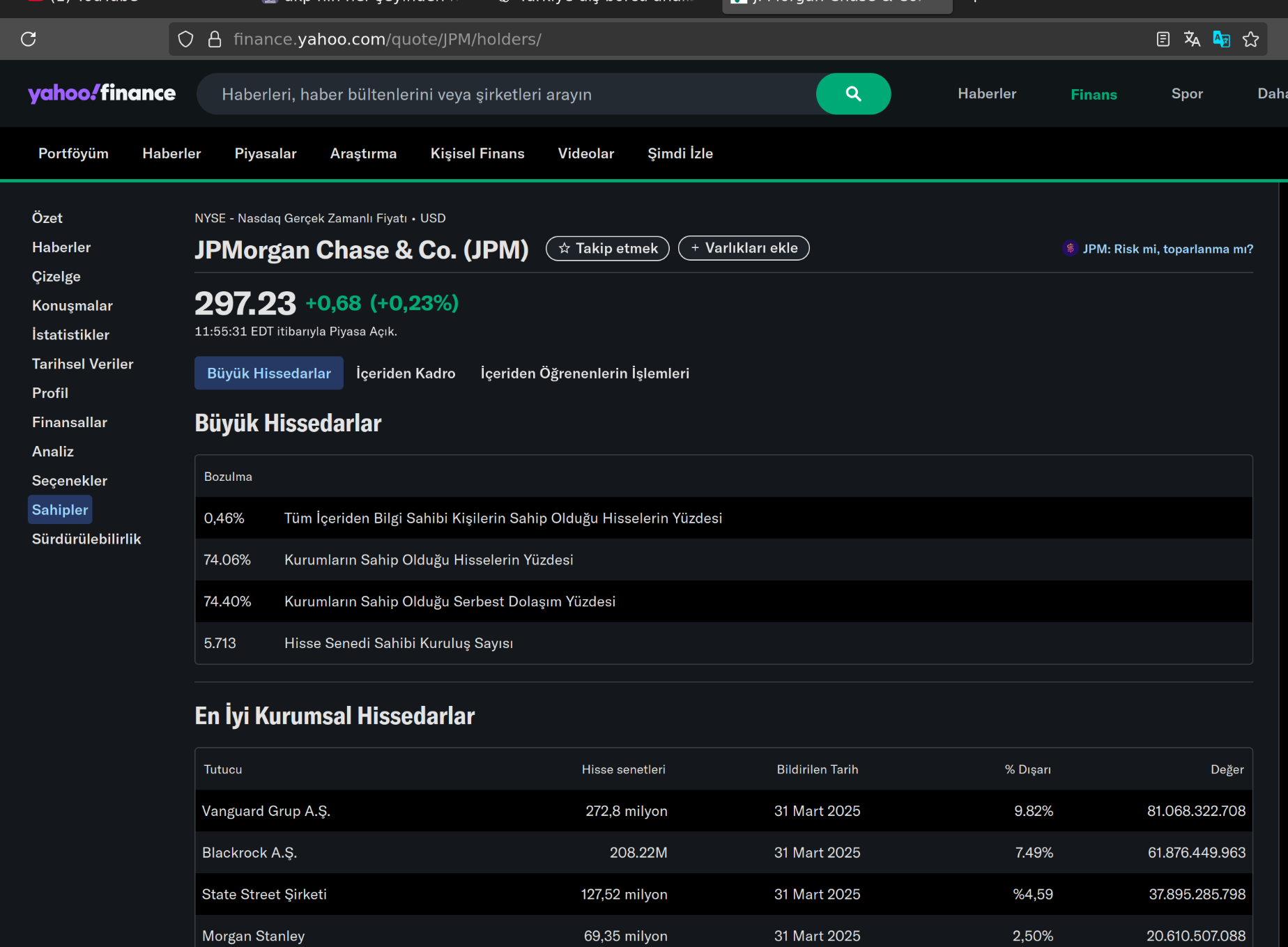Click Vanguard's value 81.068.322.708

(x=1197, y=811)
